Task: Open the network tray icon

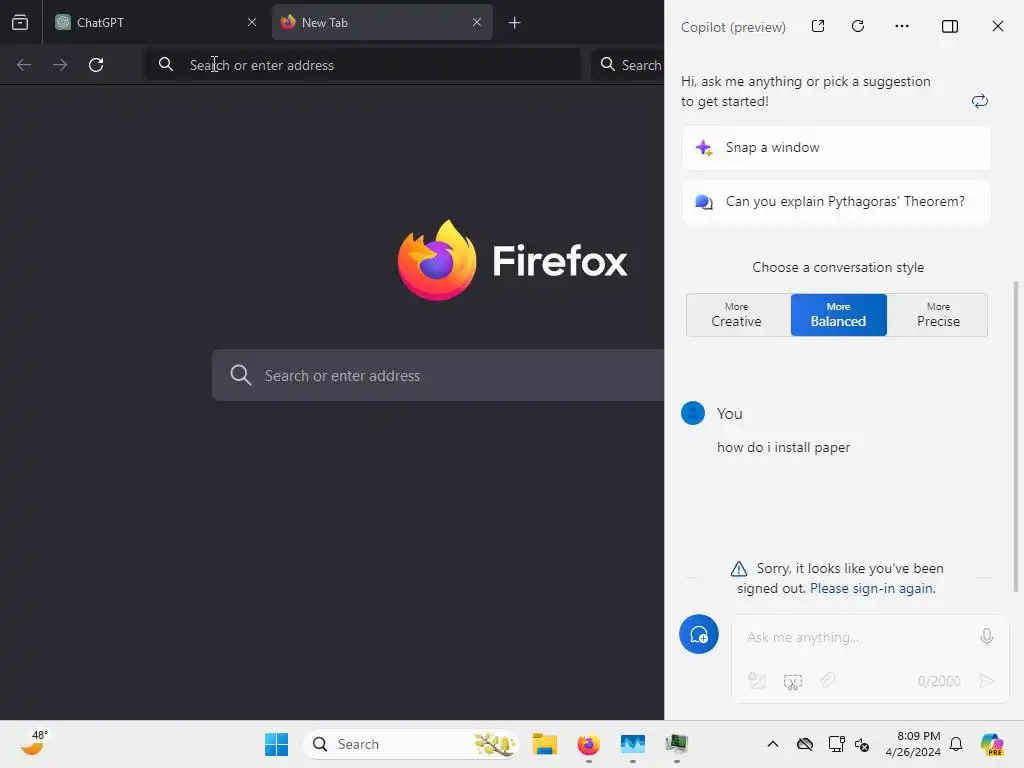Action: (837, 744)
